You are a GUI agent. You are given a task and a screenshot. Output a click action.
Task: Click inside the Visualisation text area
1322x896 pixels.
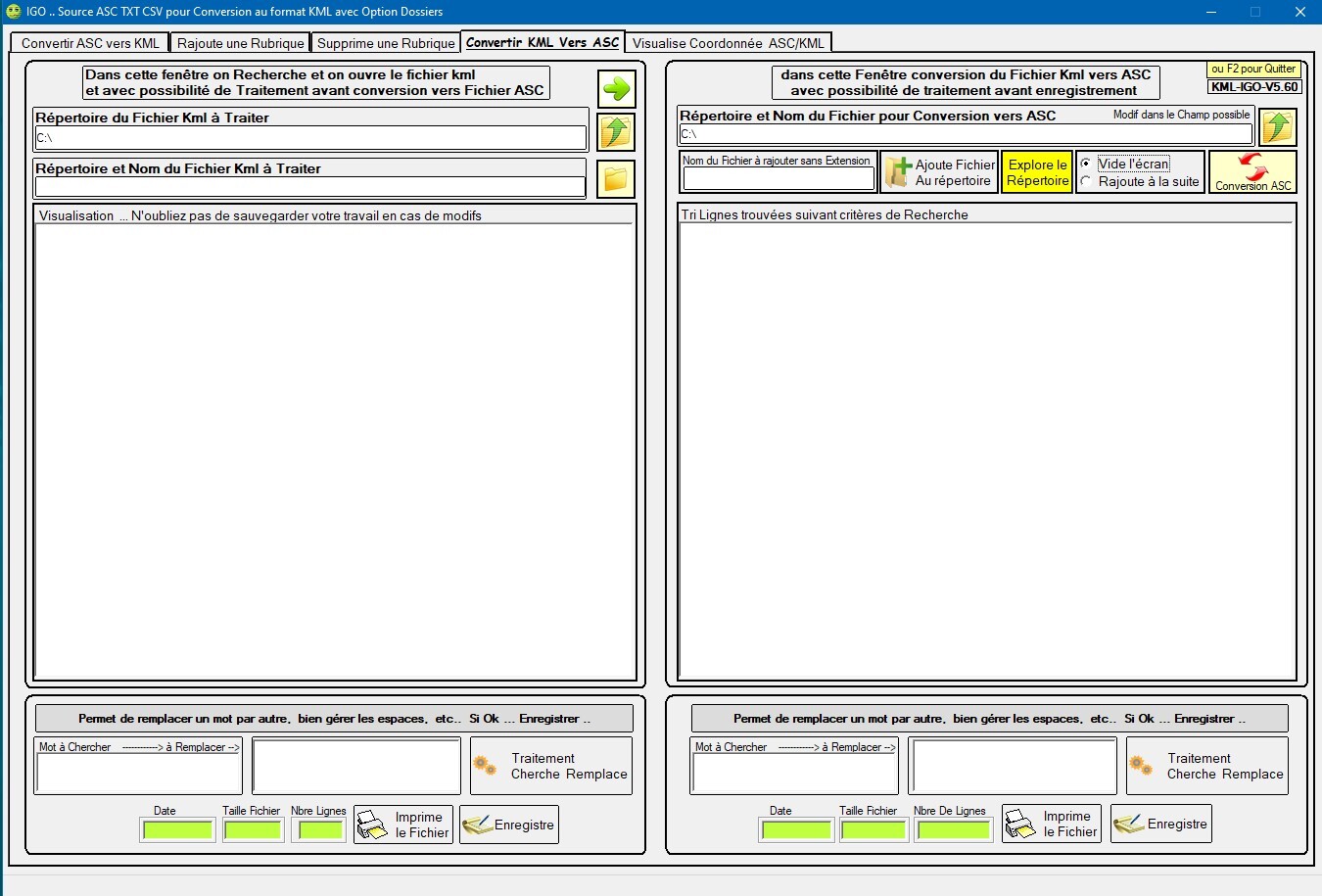335,450
